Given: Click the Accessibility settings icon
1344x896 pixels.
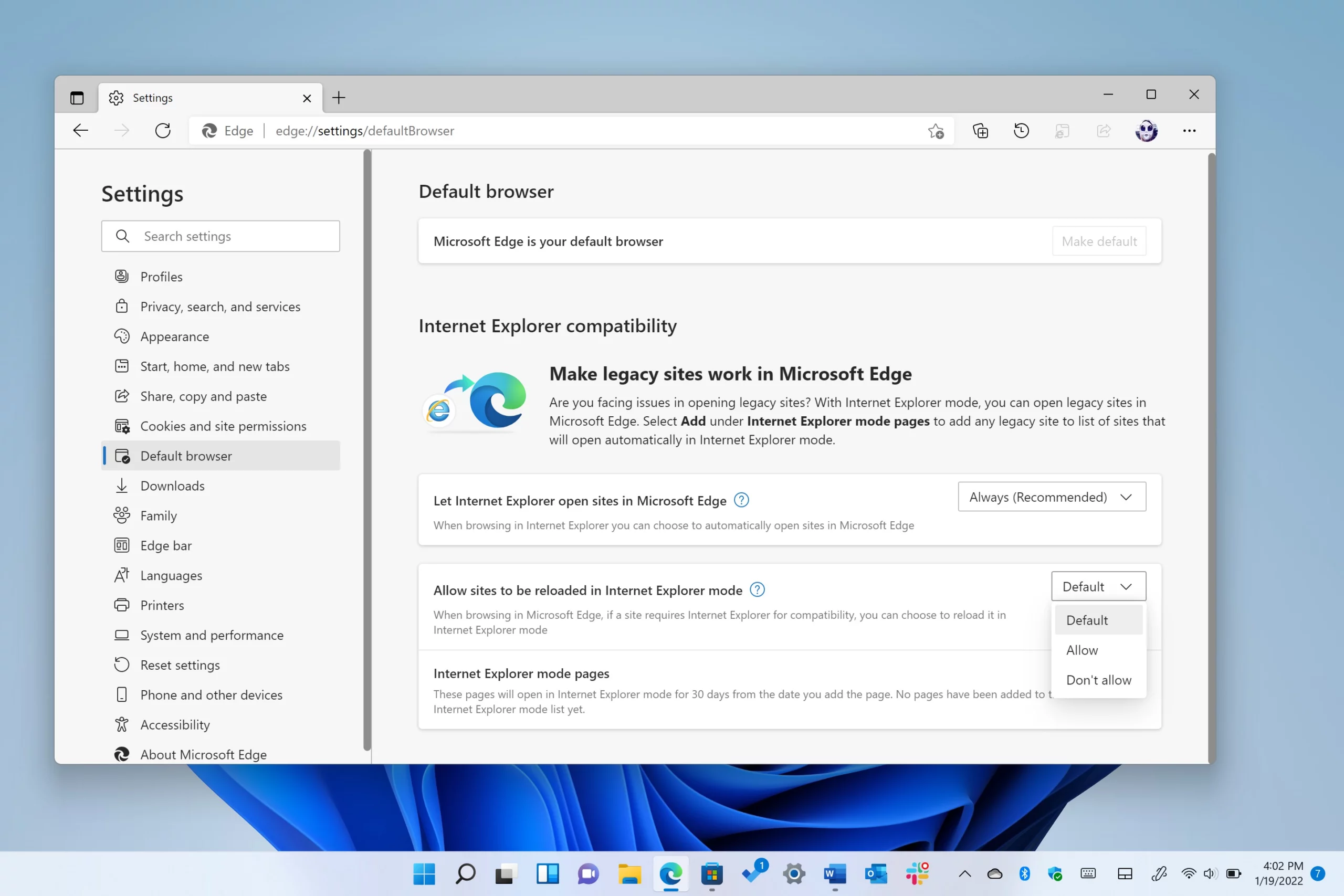Looking at the screenshot, I should tap(121, 724).
